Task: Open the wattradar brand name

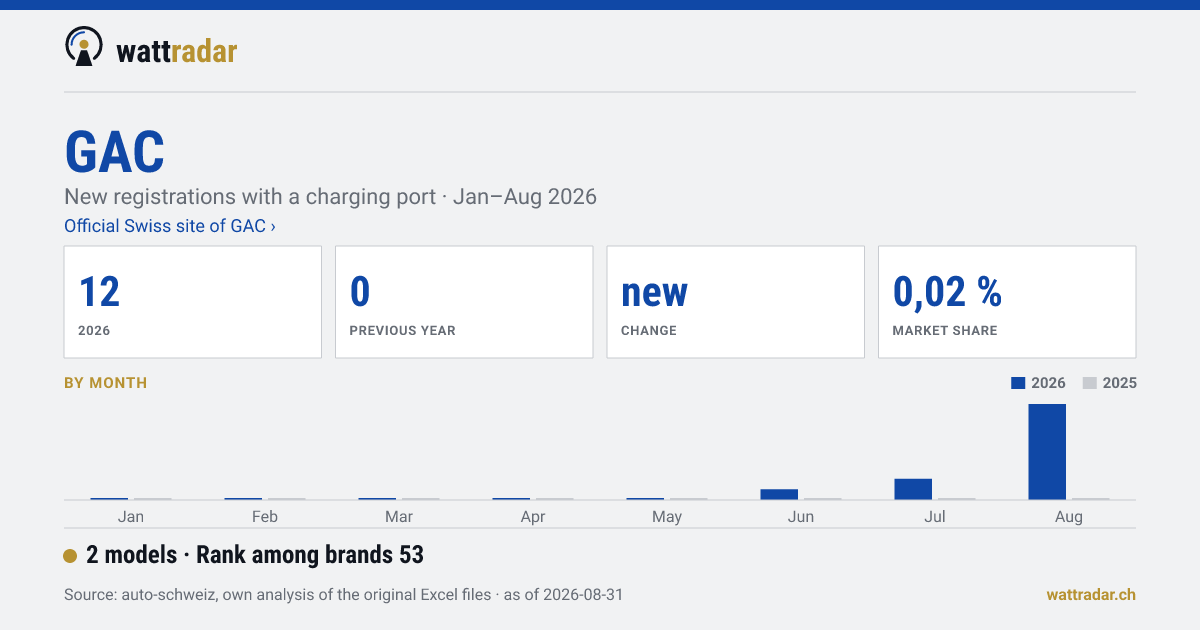Action: 177,51
